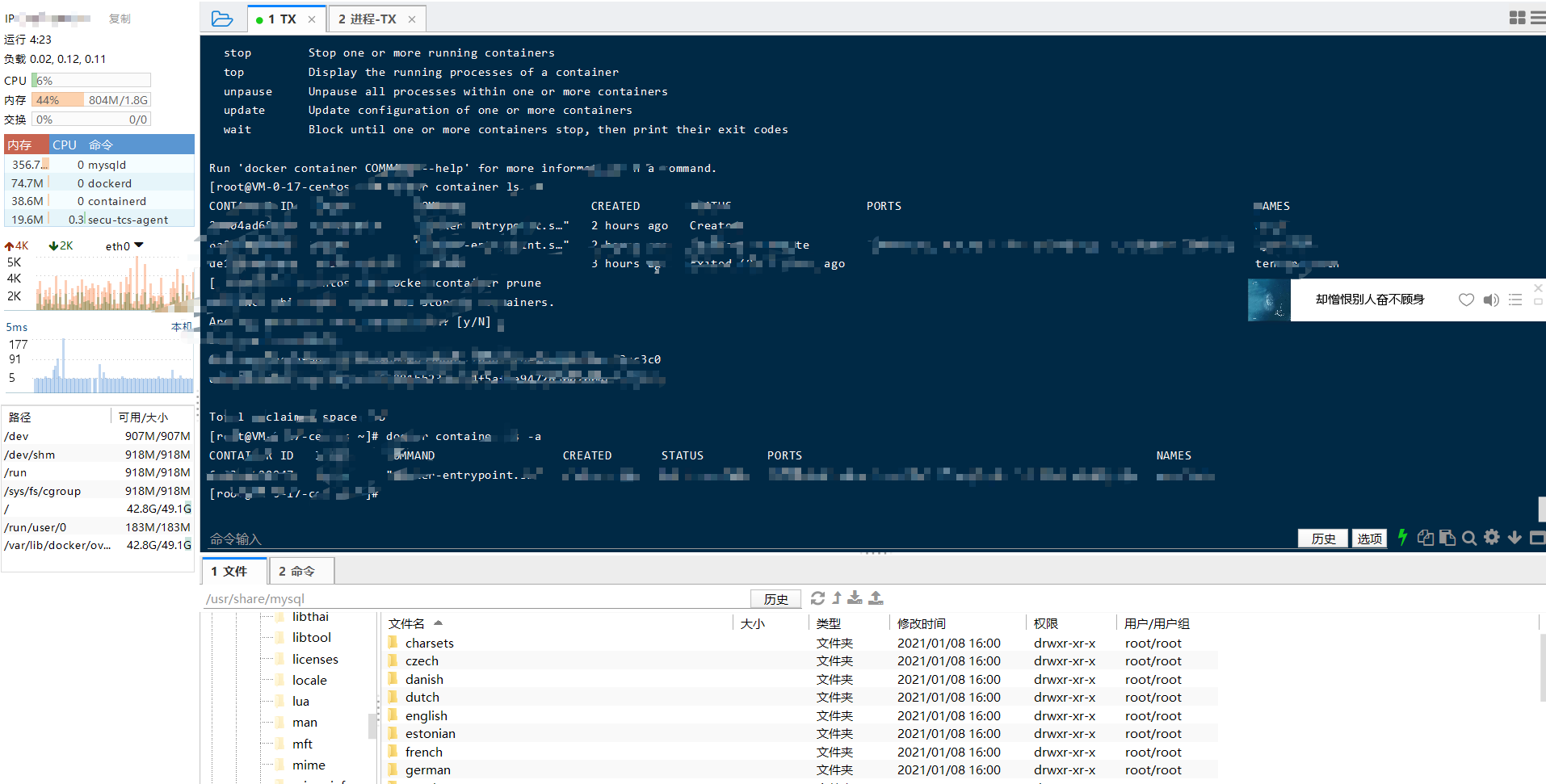
Task: Sort processes by 内存 column
Action: pyautogui.click(x=27, y=145)
